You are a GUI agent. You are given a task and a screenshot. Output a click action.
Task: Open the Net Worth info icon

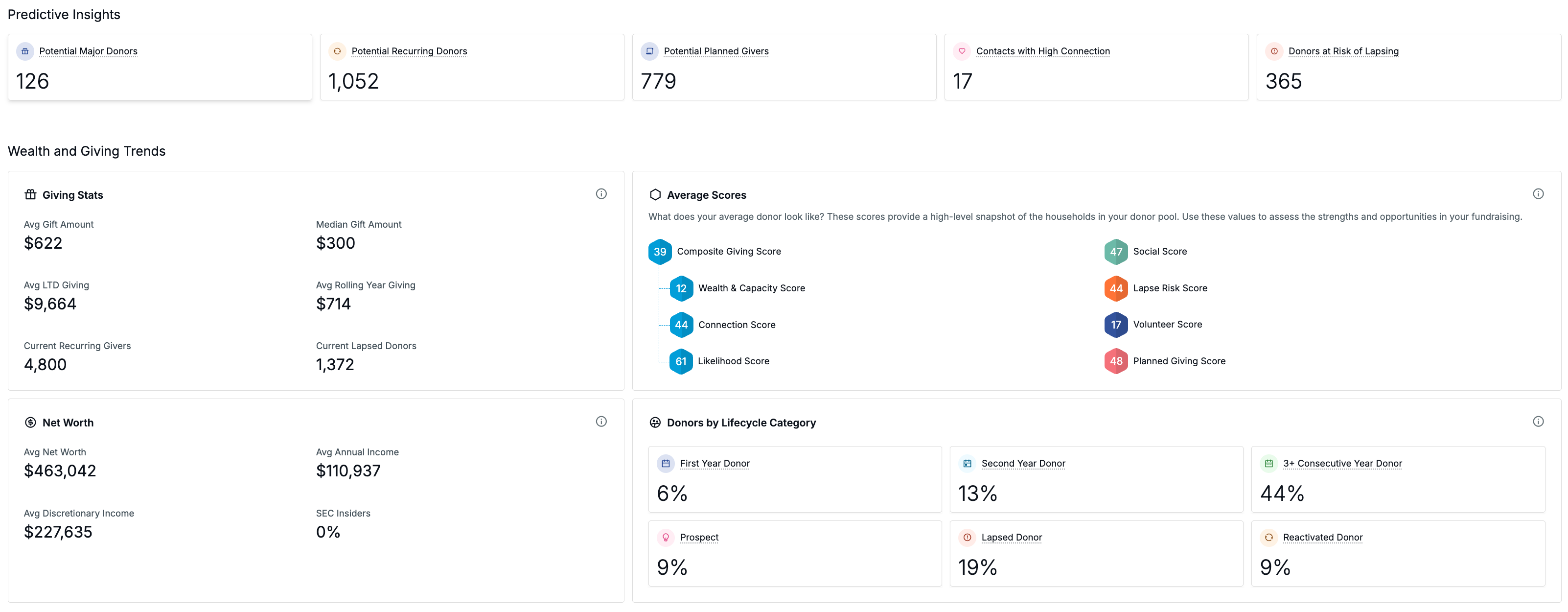601,422
